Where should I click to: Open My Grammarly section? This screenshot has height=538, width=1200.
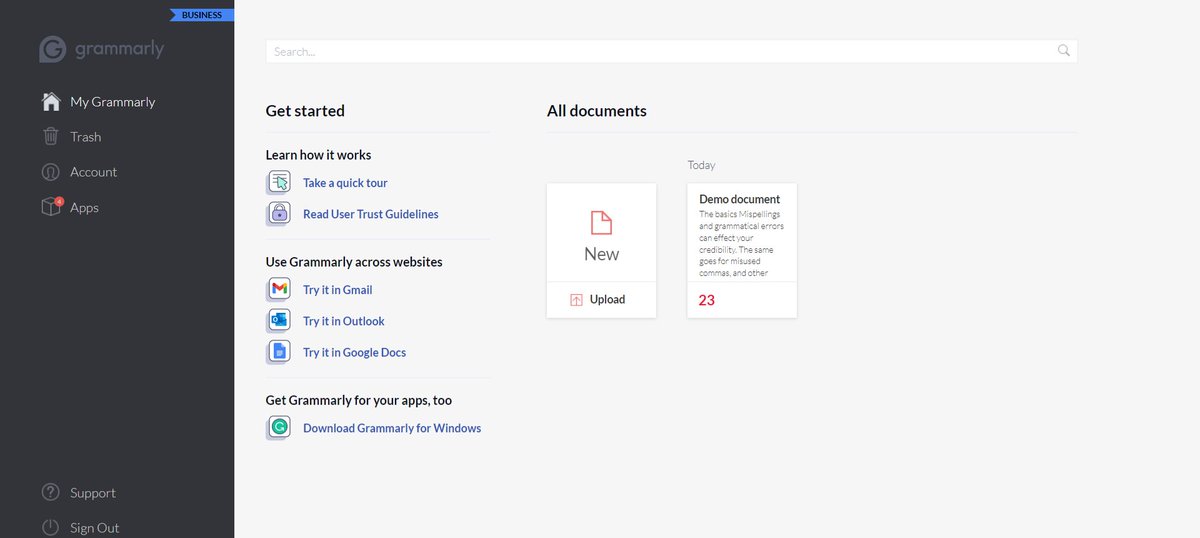pos(112,102)
